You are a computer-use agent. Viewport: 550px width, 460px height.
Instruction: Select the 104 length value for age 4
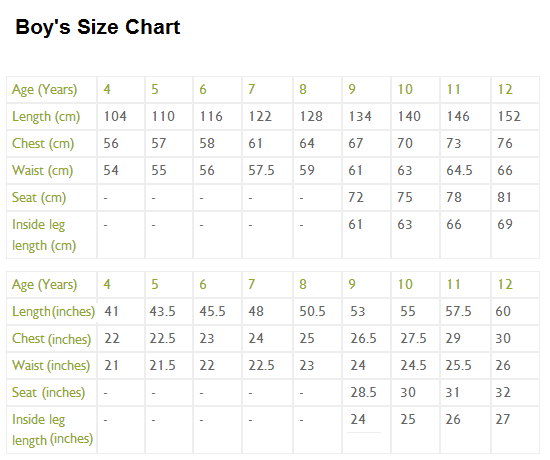(115, 116)
